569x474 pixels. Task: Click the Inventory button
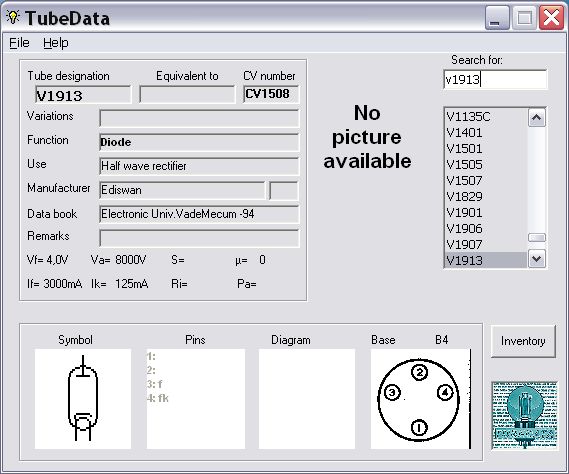pos(523,341)
